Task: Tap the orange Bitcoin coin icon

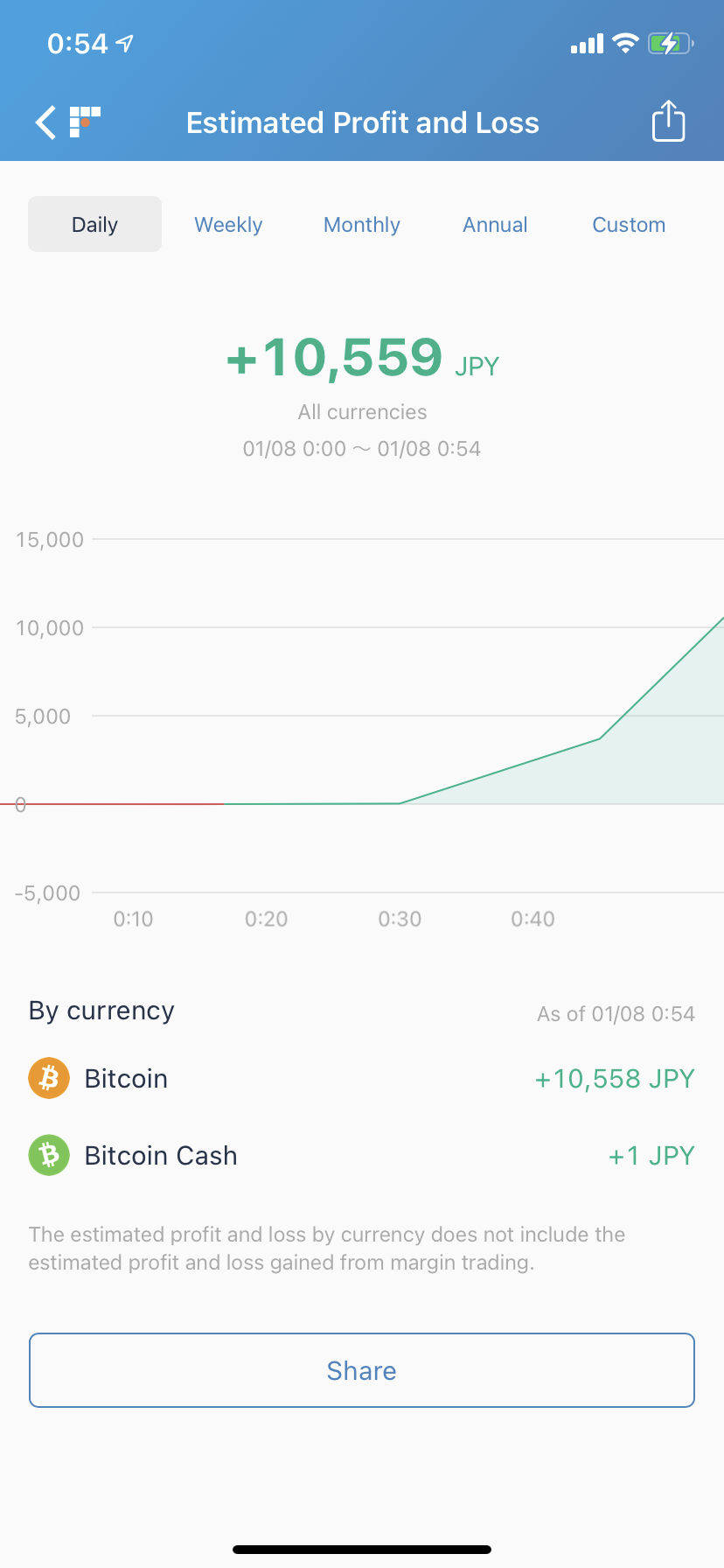Action: (49, 1078)
